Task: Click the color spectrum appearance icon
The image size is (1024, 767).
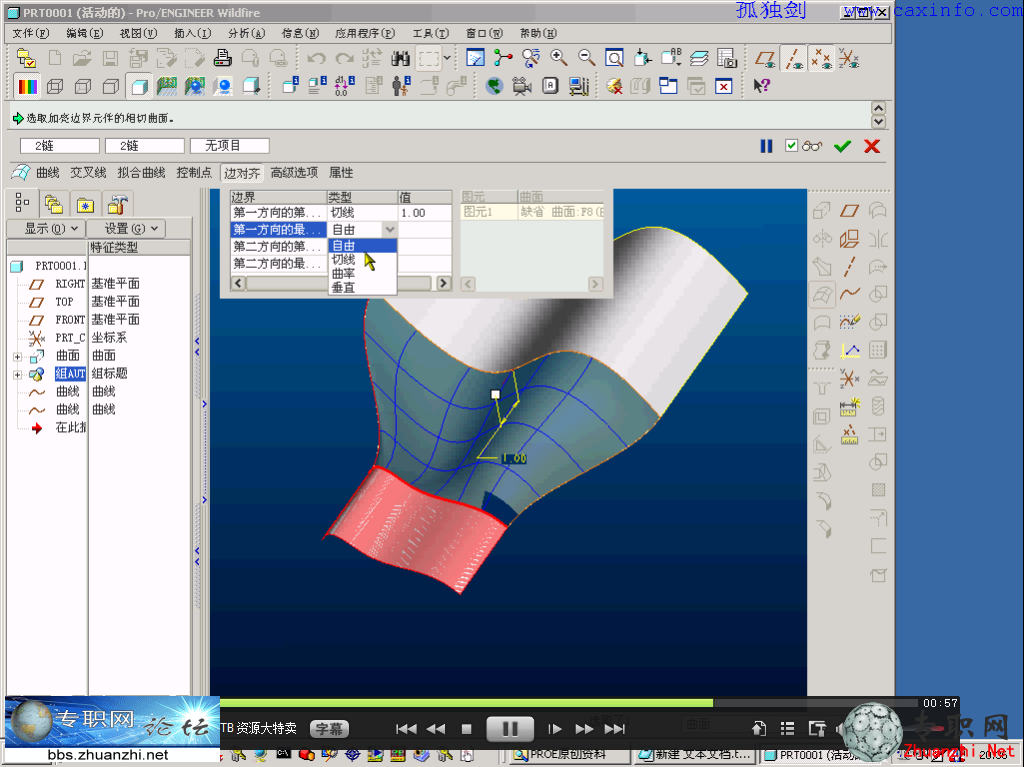Action: tap(27, 86)
